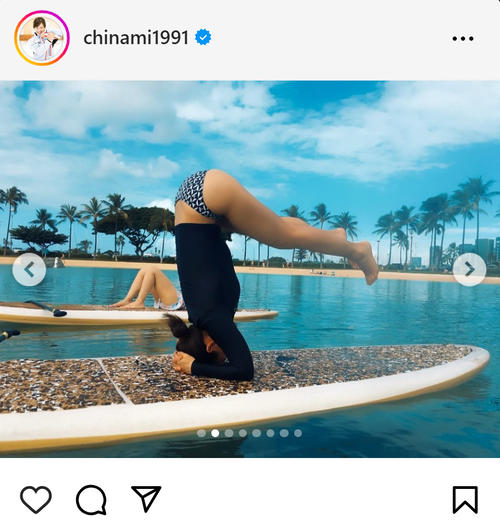Like the post with the heart icon

[36, 499]
